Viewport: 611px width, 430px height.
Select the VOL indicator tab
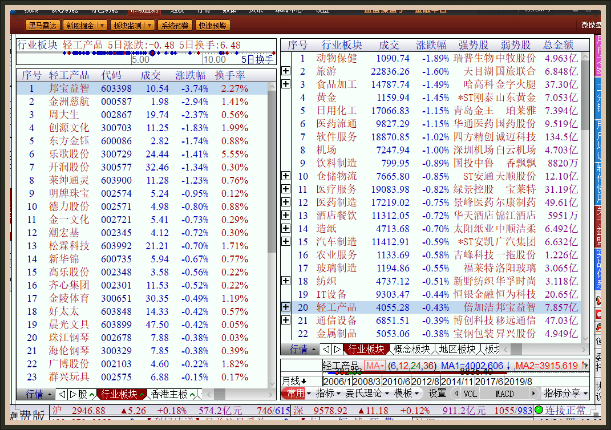470,394
